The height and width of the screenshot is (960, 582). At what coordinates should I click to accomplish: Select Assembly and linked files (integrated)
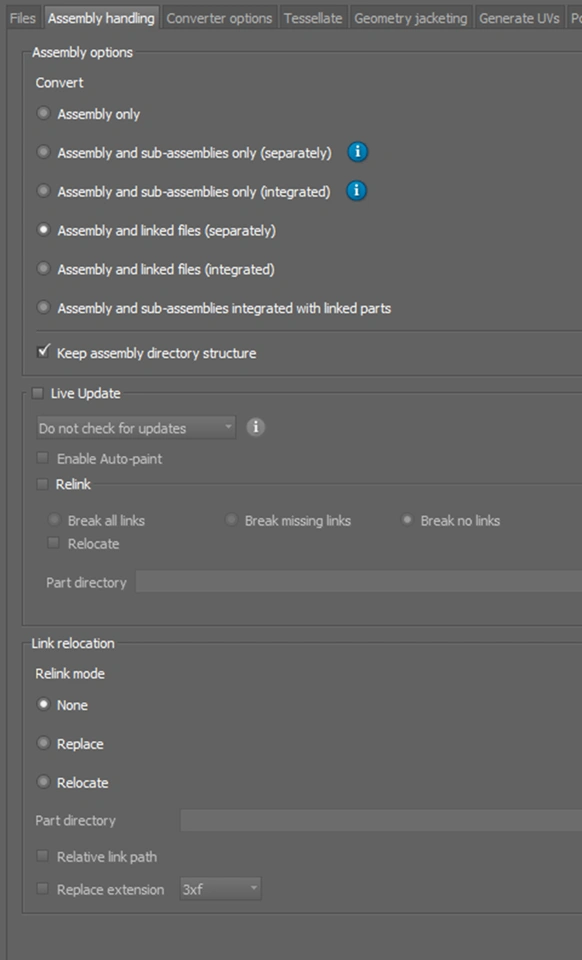[43, 269]
